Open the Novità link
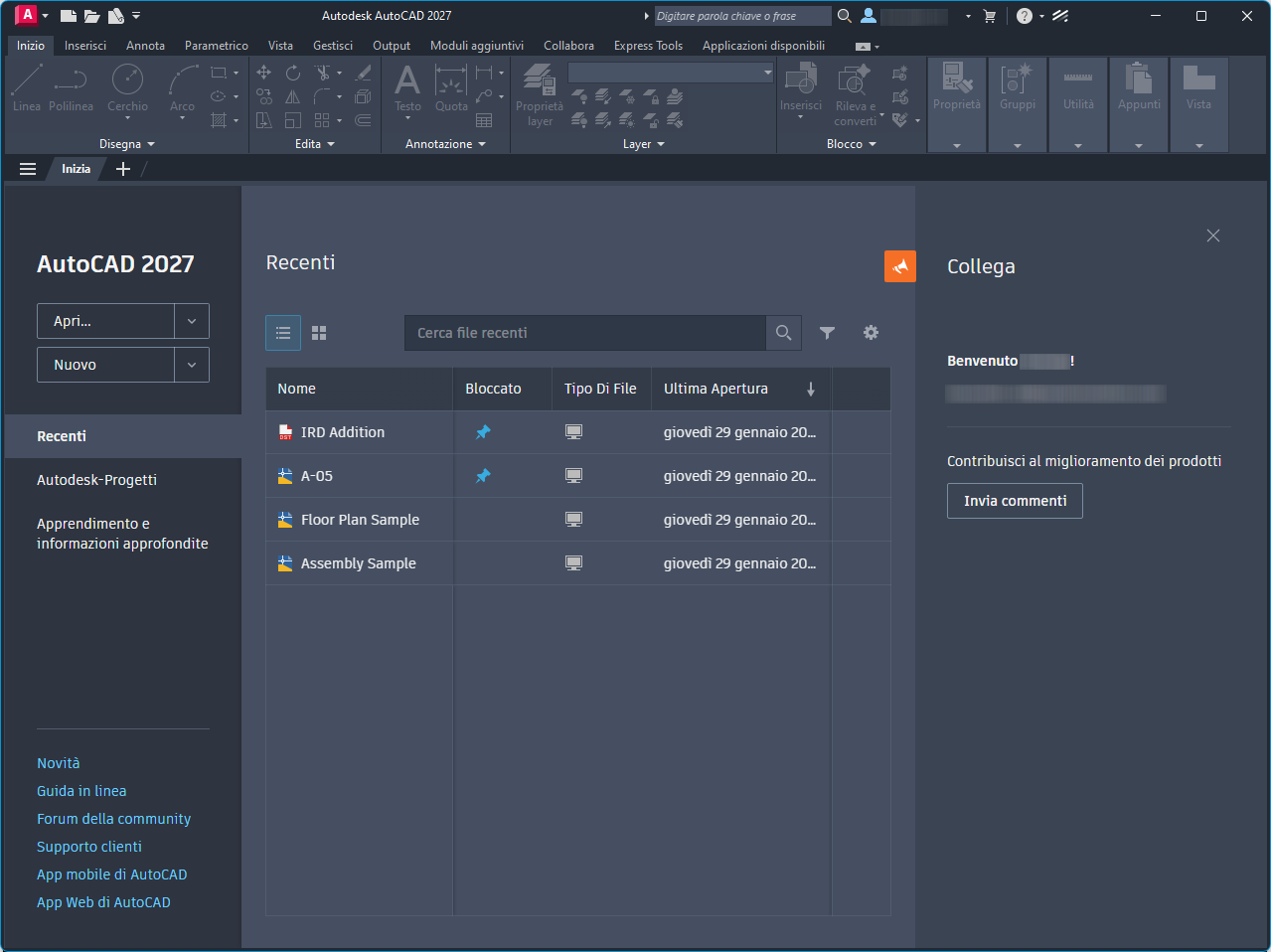 tap(59, 763)
